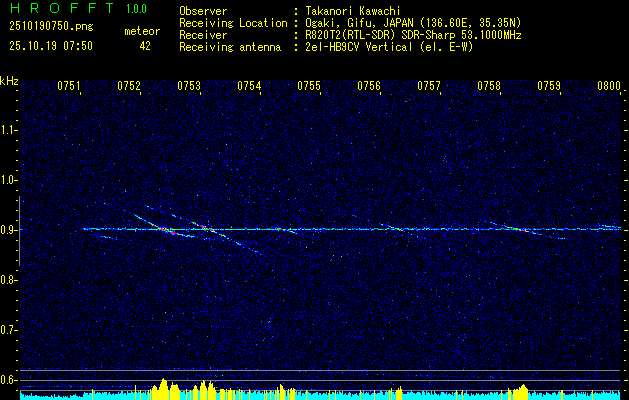The height and width of the screenshot is (400, 629).
Task: Click the 0754 time marker
Action: click(x=249, y=86)
